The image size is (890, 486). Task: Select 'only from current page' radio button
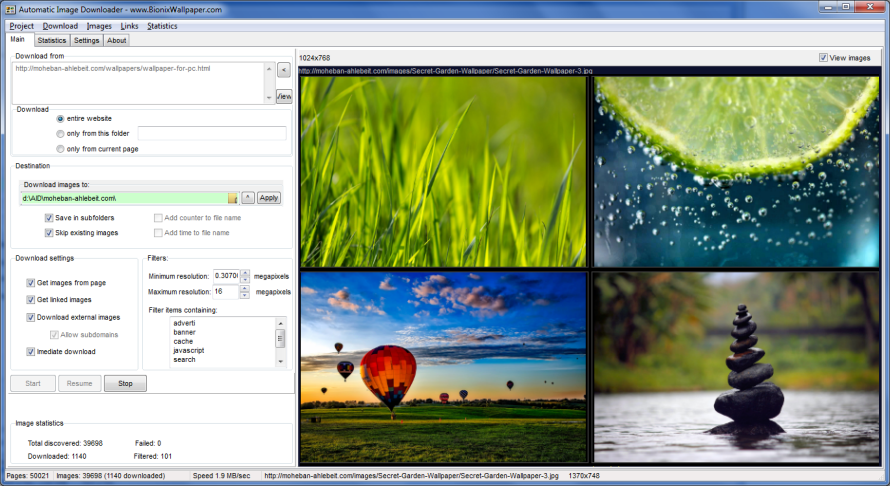(x=60, y=148)
